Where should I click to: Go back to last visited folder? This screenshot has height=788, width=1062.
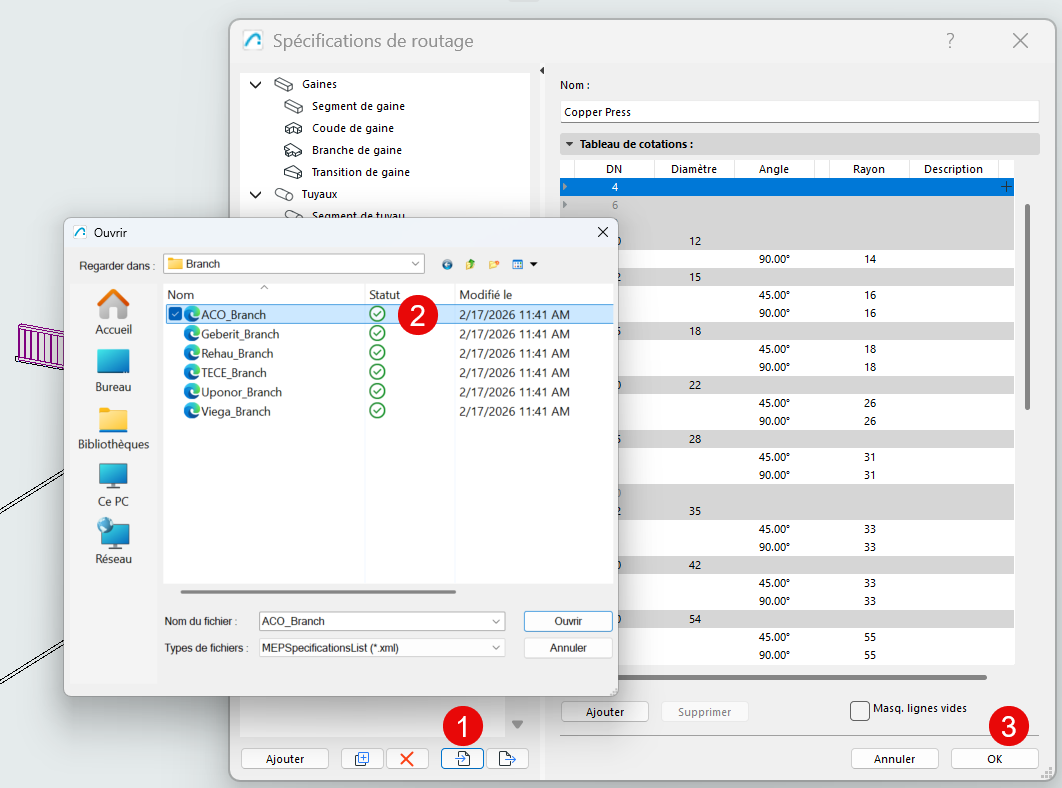pos(447,264)
